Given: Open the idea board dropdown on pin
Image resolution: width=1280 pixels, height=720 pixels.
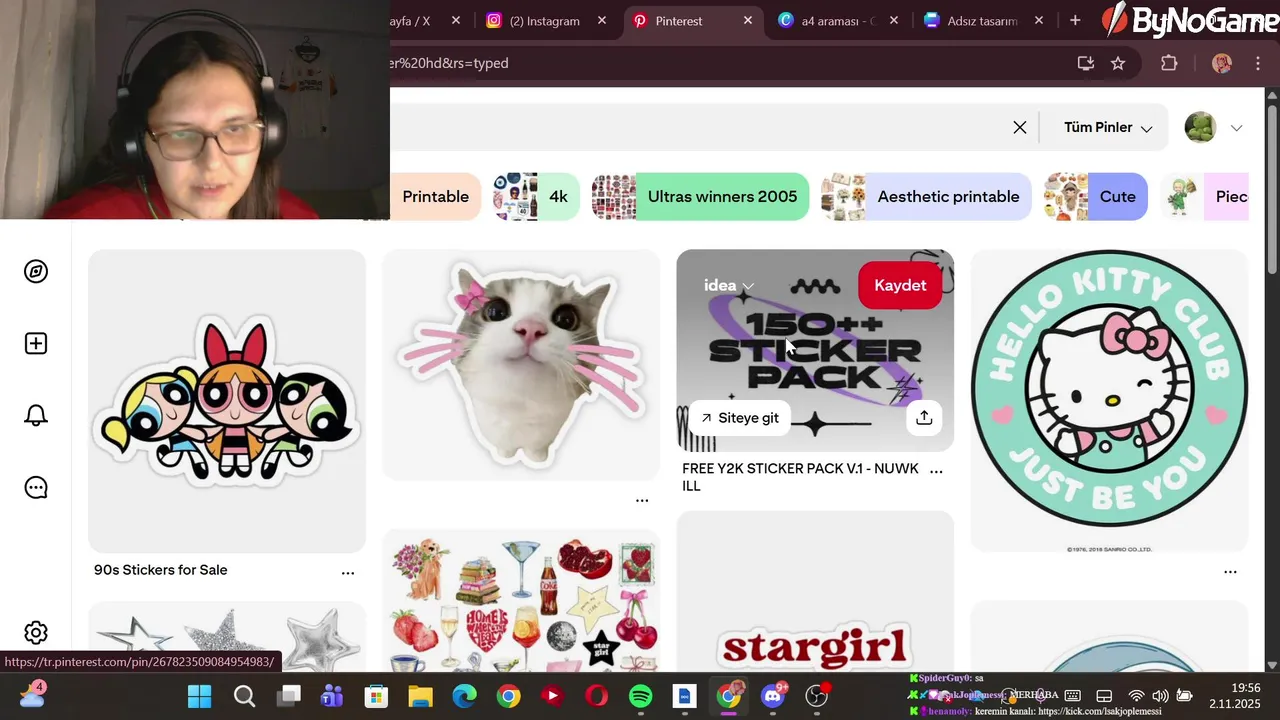Looking at the screenshot, I should (729, 285).
